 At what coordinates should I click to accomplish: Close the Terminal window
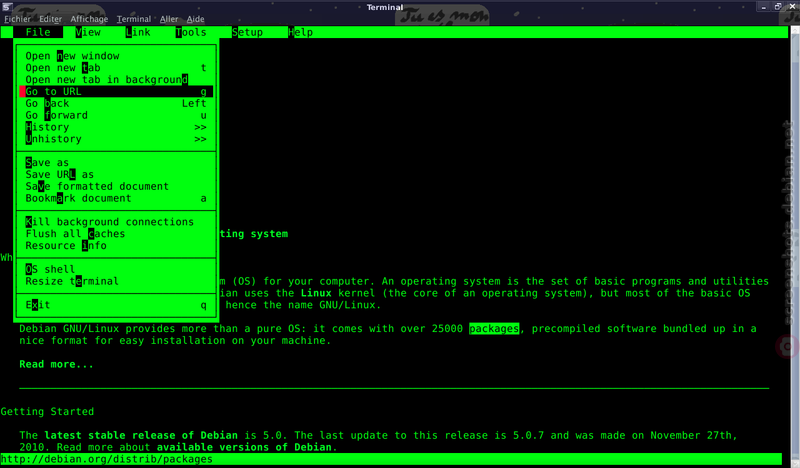792,7
